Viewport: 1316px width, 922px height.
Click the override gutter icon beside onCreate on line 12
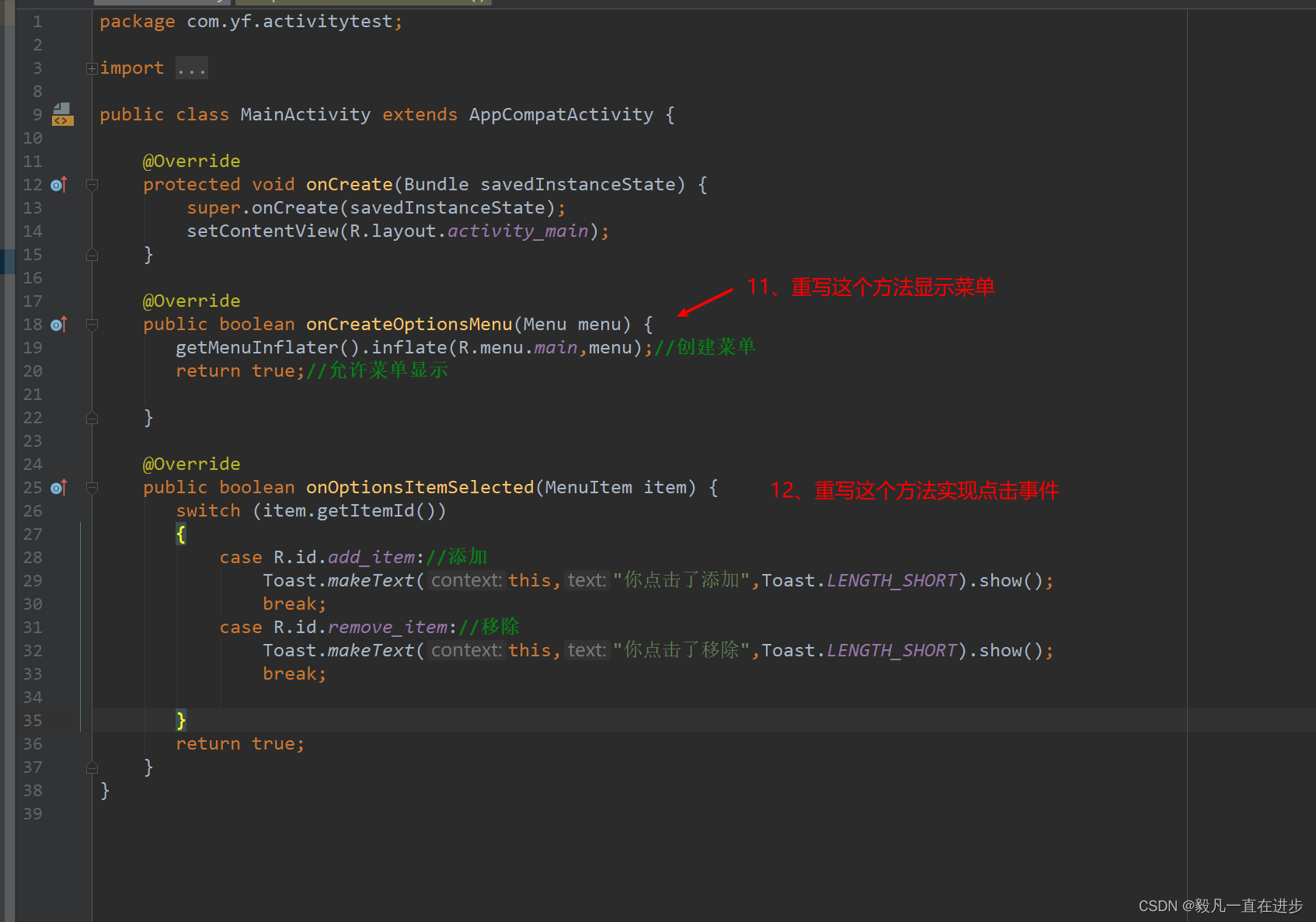click(x=59, y=185)
